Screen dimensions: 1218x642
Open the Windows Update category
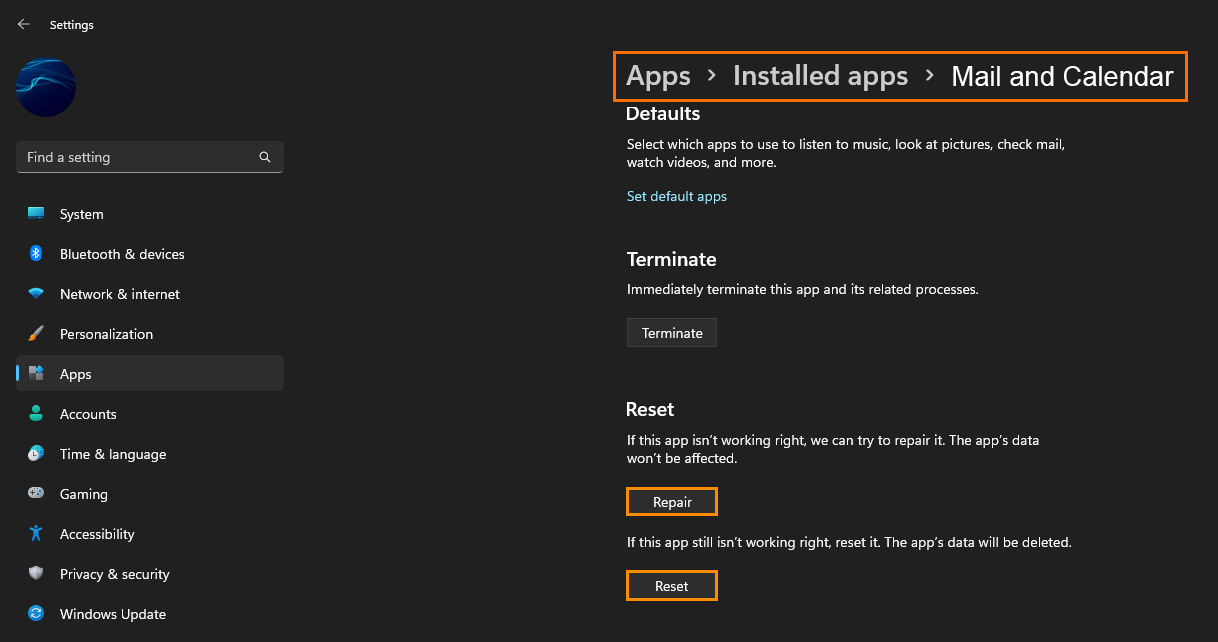(150, 614)
